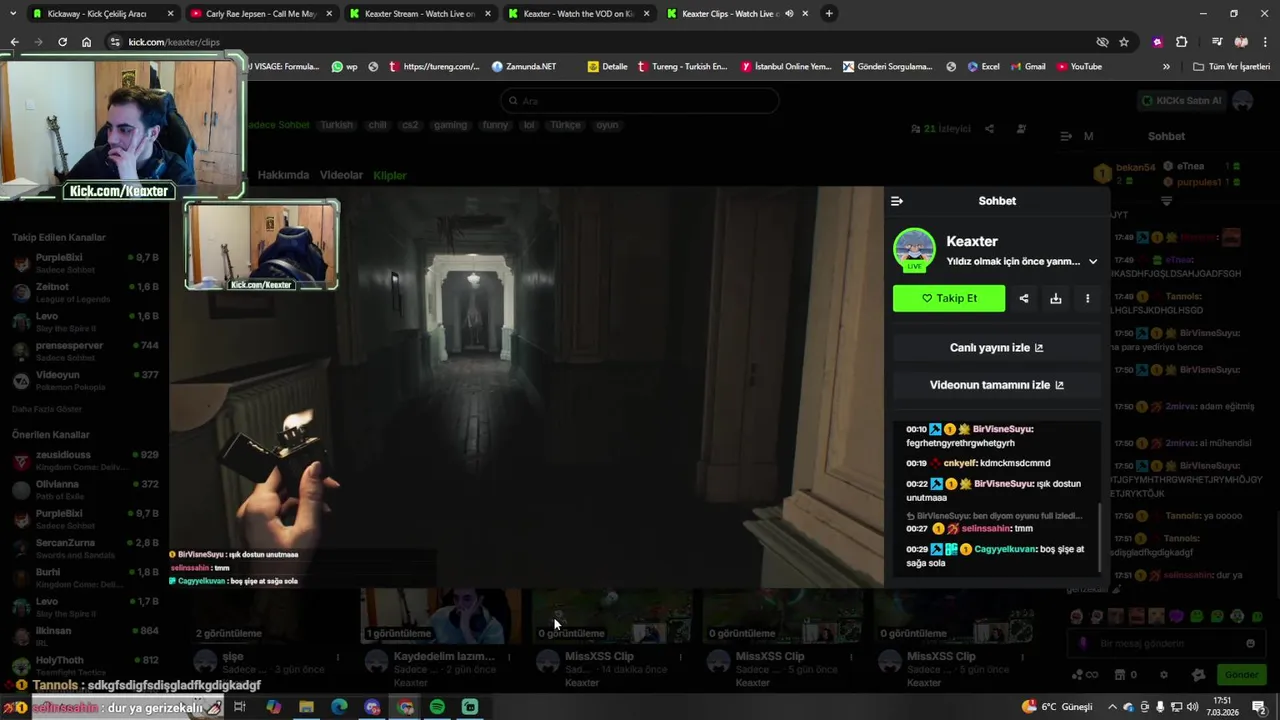Image resolution: width=1280 pixels, height=720 pixels.
Task: Open the Olivianna recommended channel
Action: point(85,490)
